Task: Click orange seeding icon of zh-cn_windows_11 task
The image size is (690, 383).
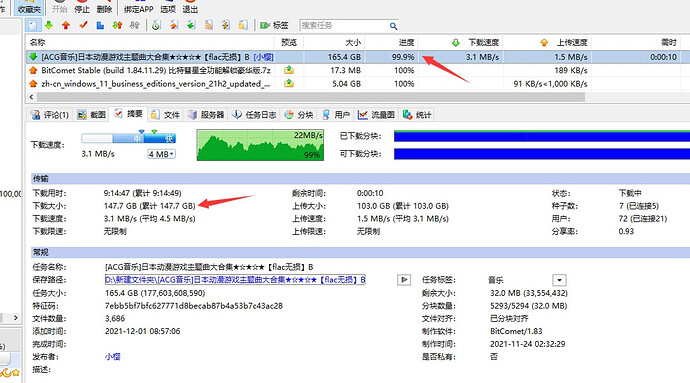Action: 33,83
